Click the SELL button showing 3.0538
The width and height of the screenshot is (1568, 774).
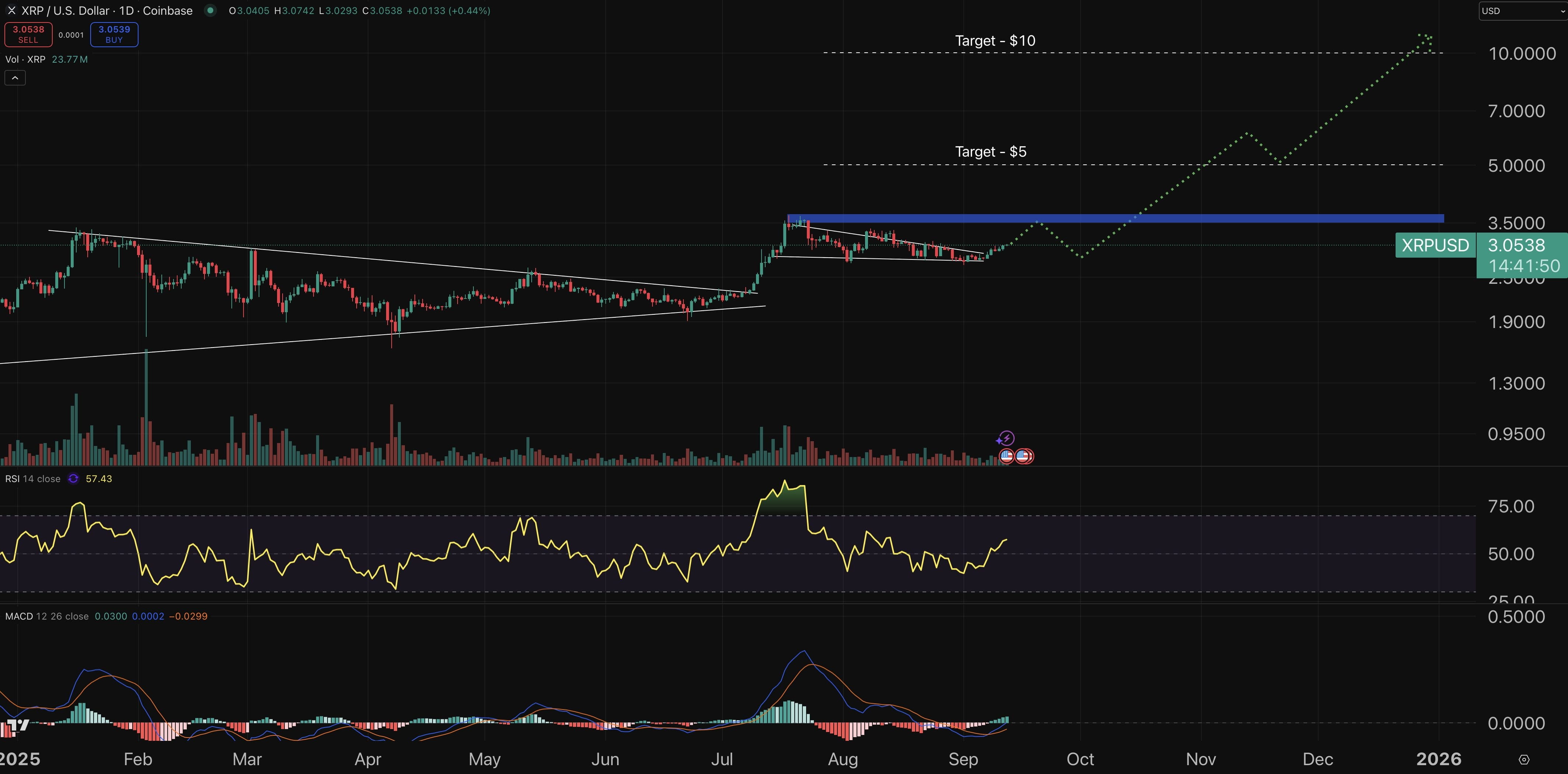27,34
